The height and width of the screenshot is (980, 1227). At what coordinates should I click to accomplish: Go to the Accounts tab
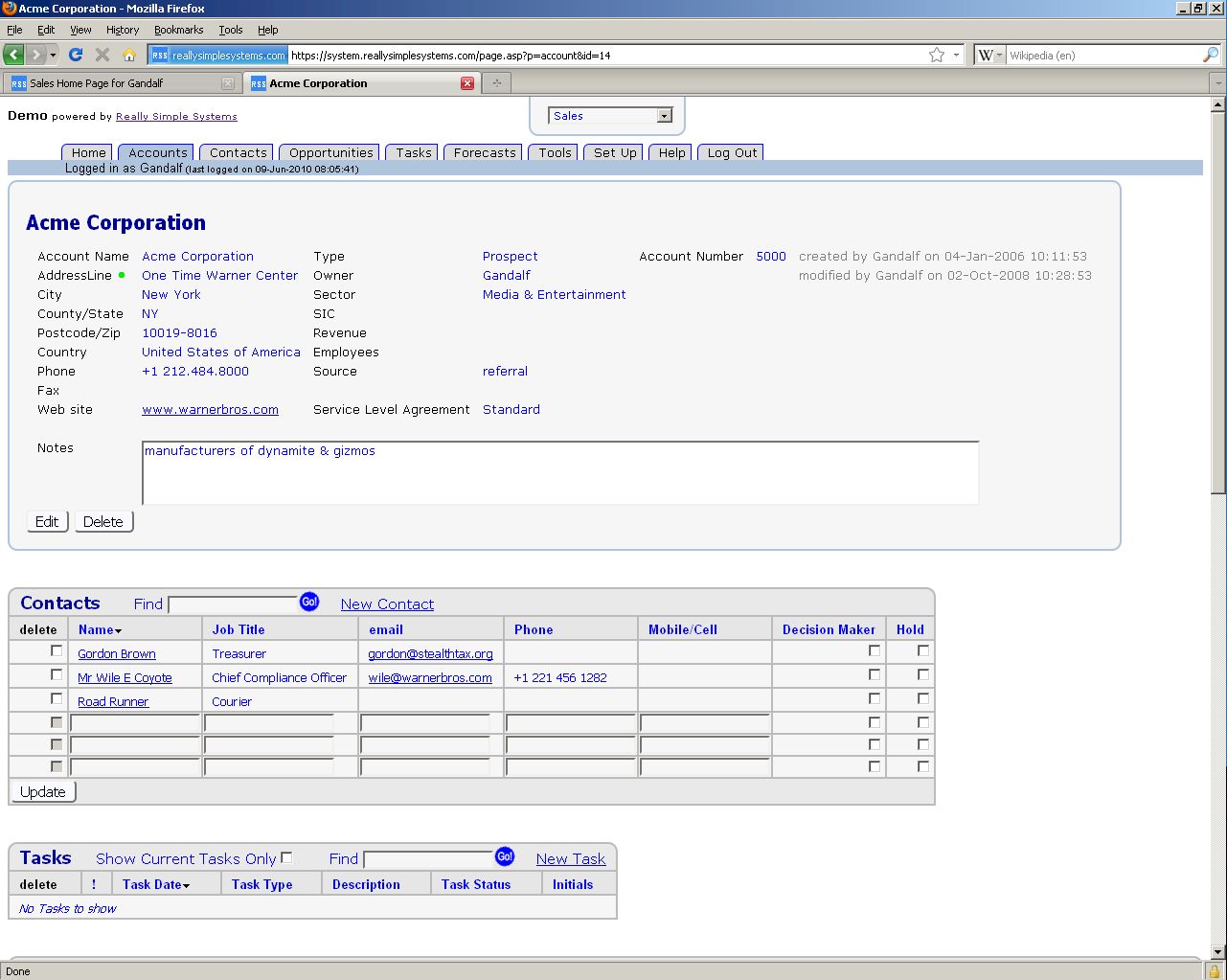tap(157, 152)
